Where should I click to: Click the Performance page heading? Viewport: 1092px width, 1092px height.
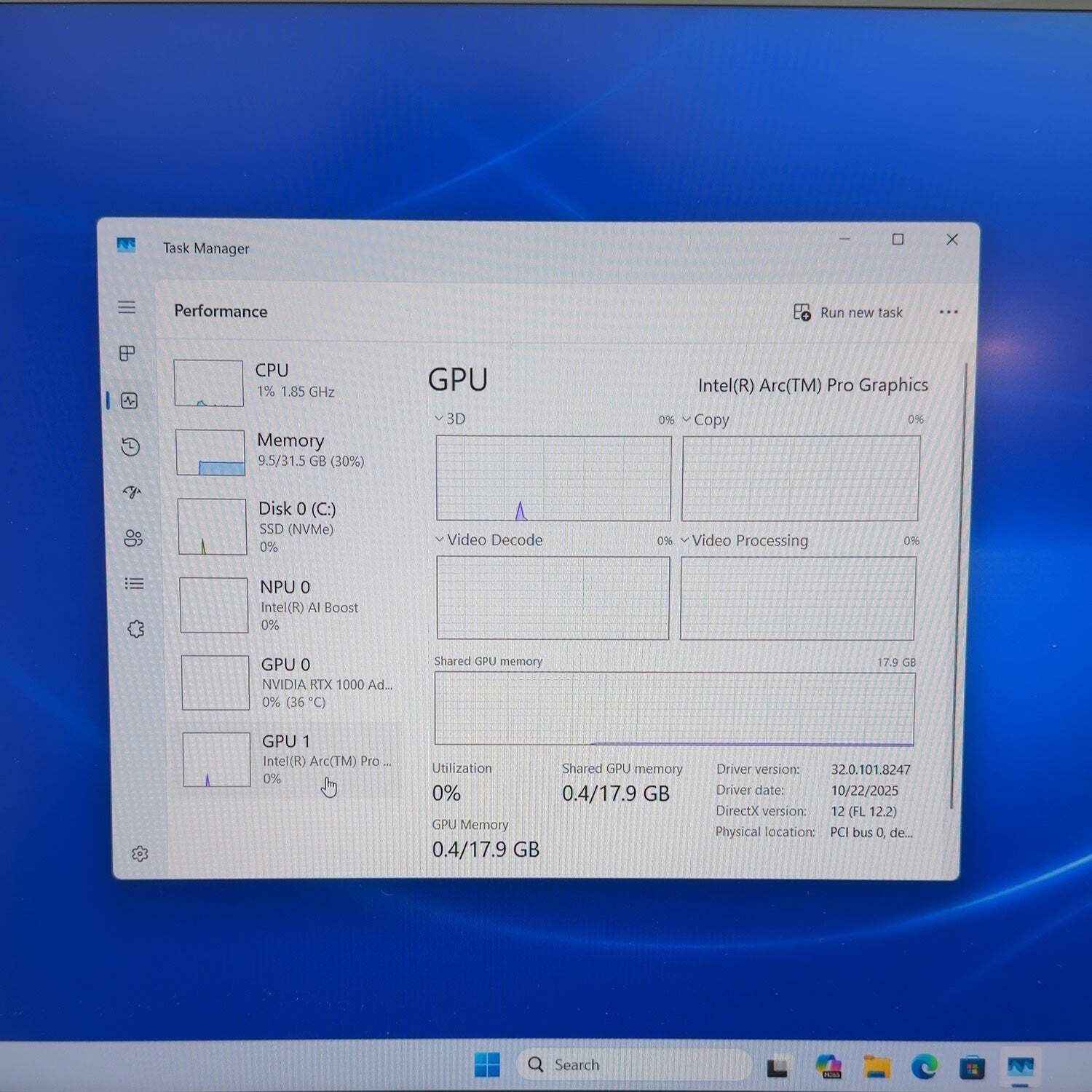tap(221, 311)
